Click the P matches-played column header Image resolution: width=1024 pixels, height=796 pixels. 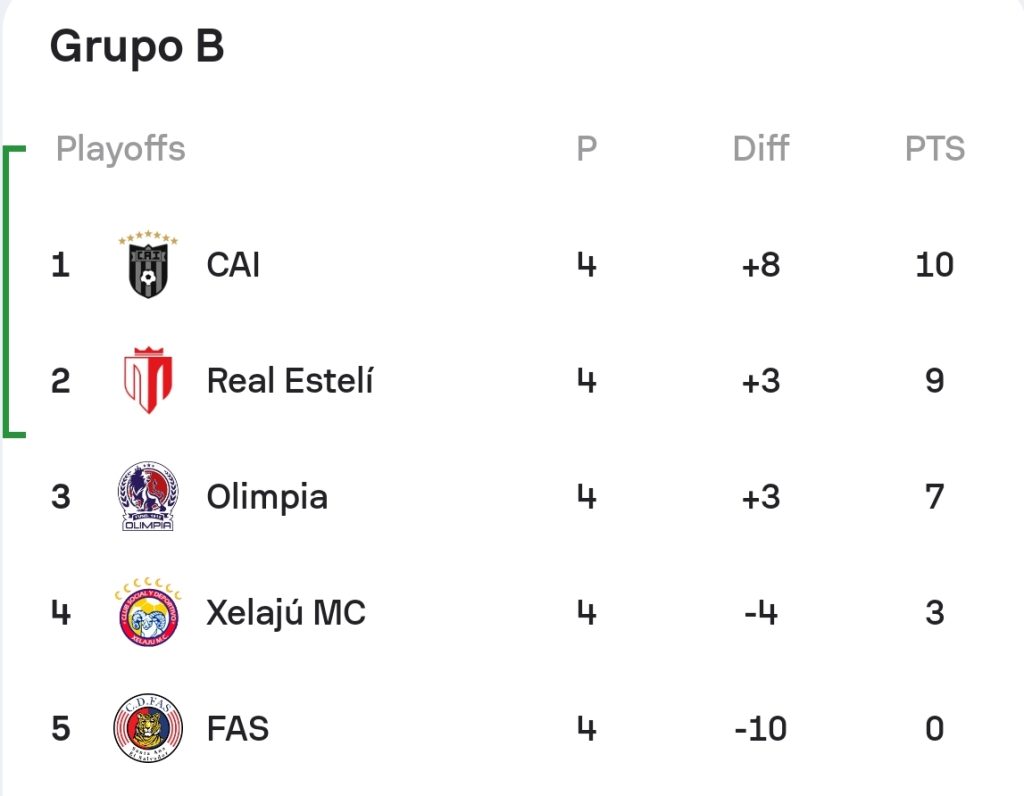pos(586,149)
